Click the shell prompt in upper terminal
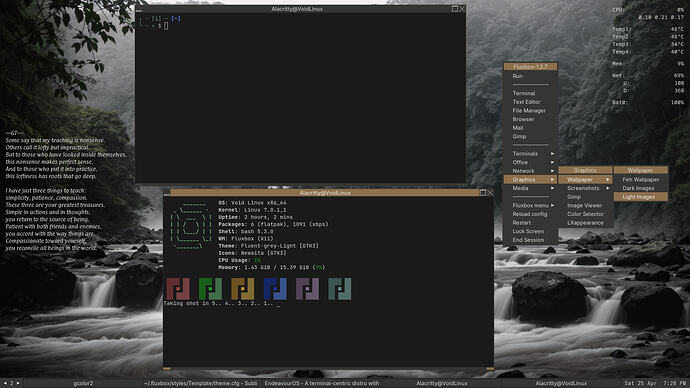 tap(155, 26)
